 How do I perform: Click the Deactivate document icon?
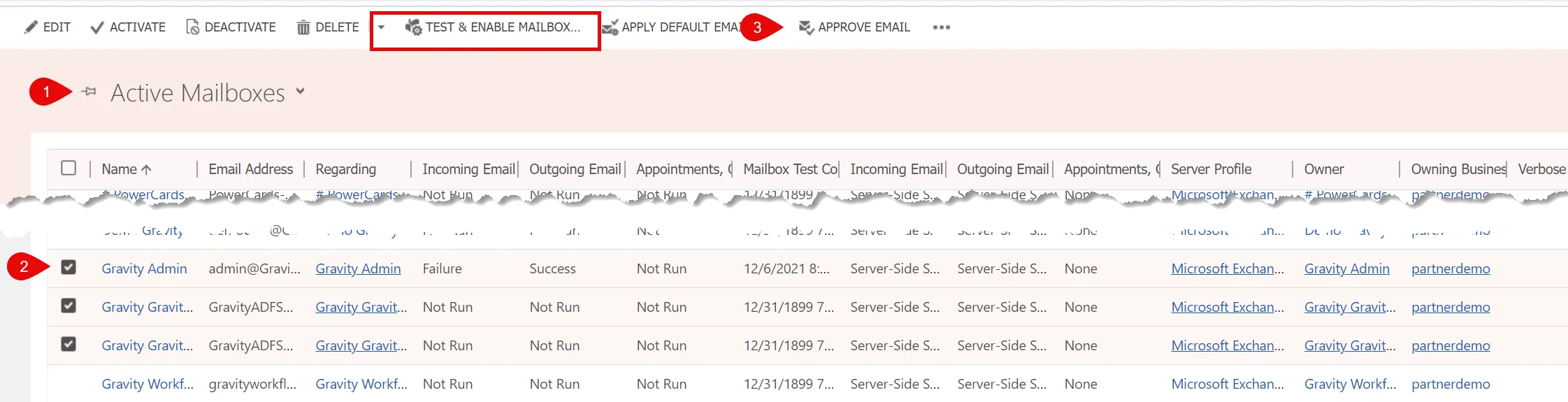192,27
